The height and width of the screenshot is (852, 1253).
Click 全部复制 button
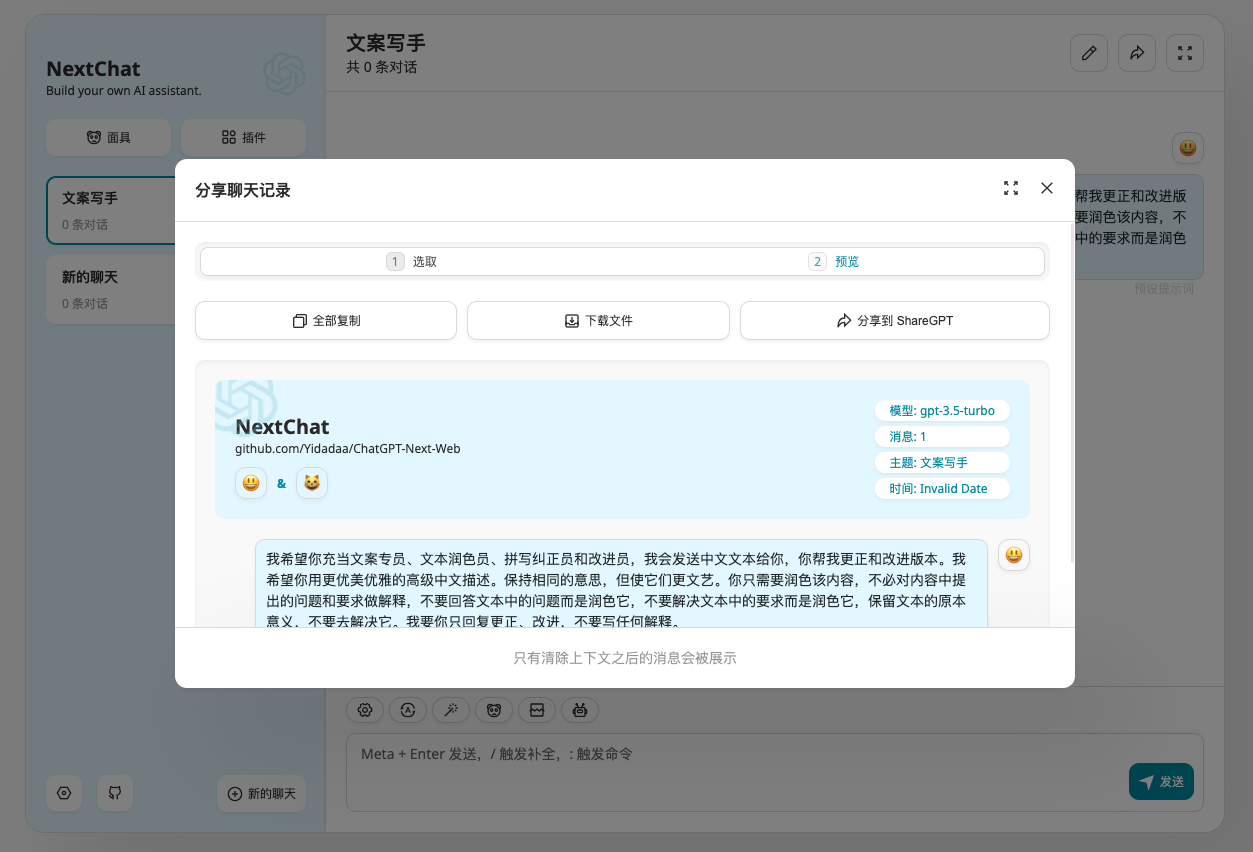pos(326,321)
